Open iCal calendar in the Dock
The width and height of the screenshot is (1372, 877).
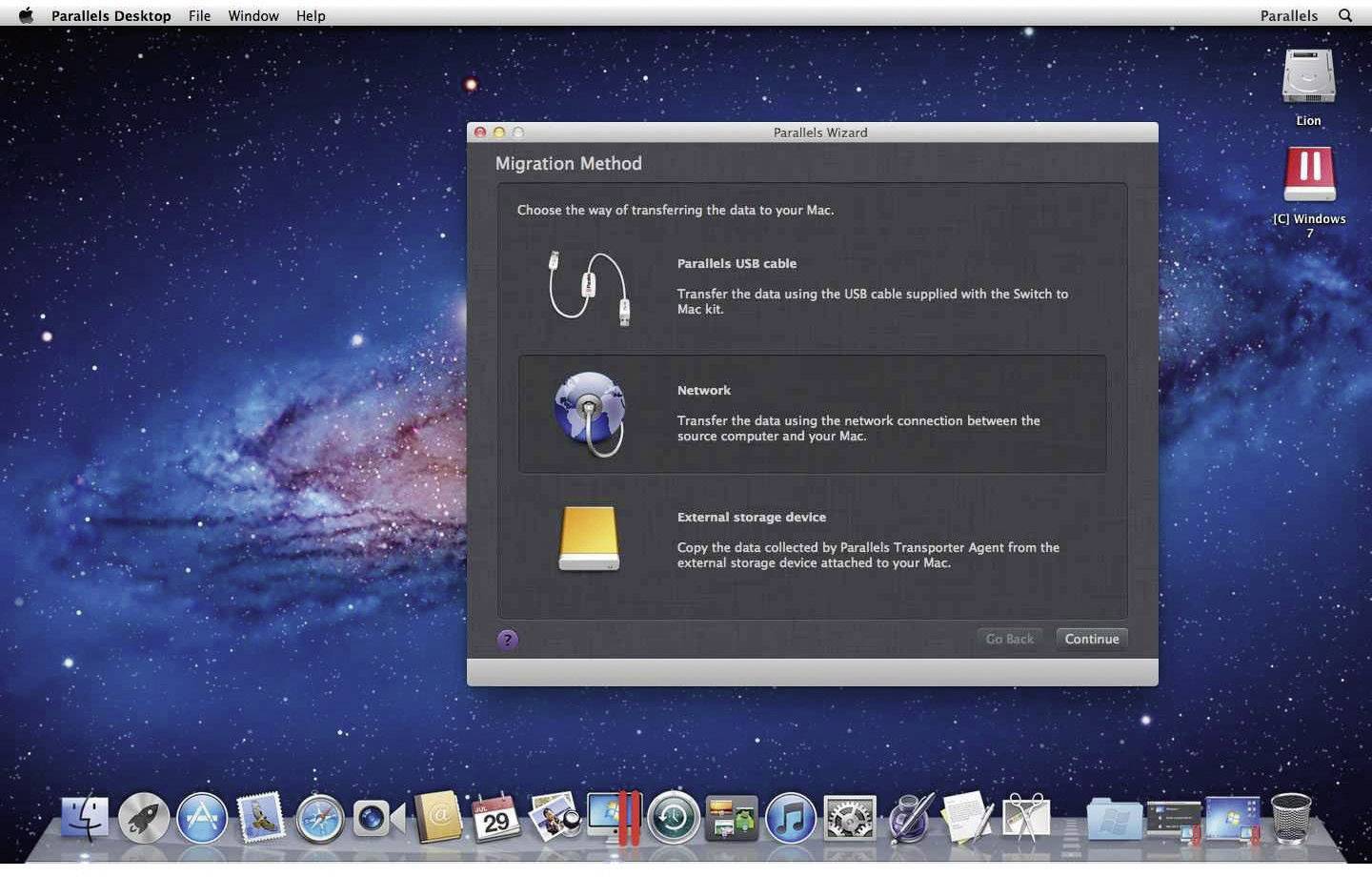click(x=496, y=817)
